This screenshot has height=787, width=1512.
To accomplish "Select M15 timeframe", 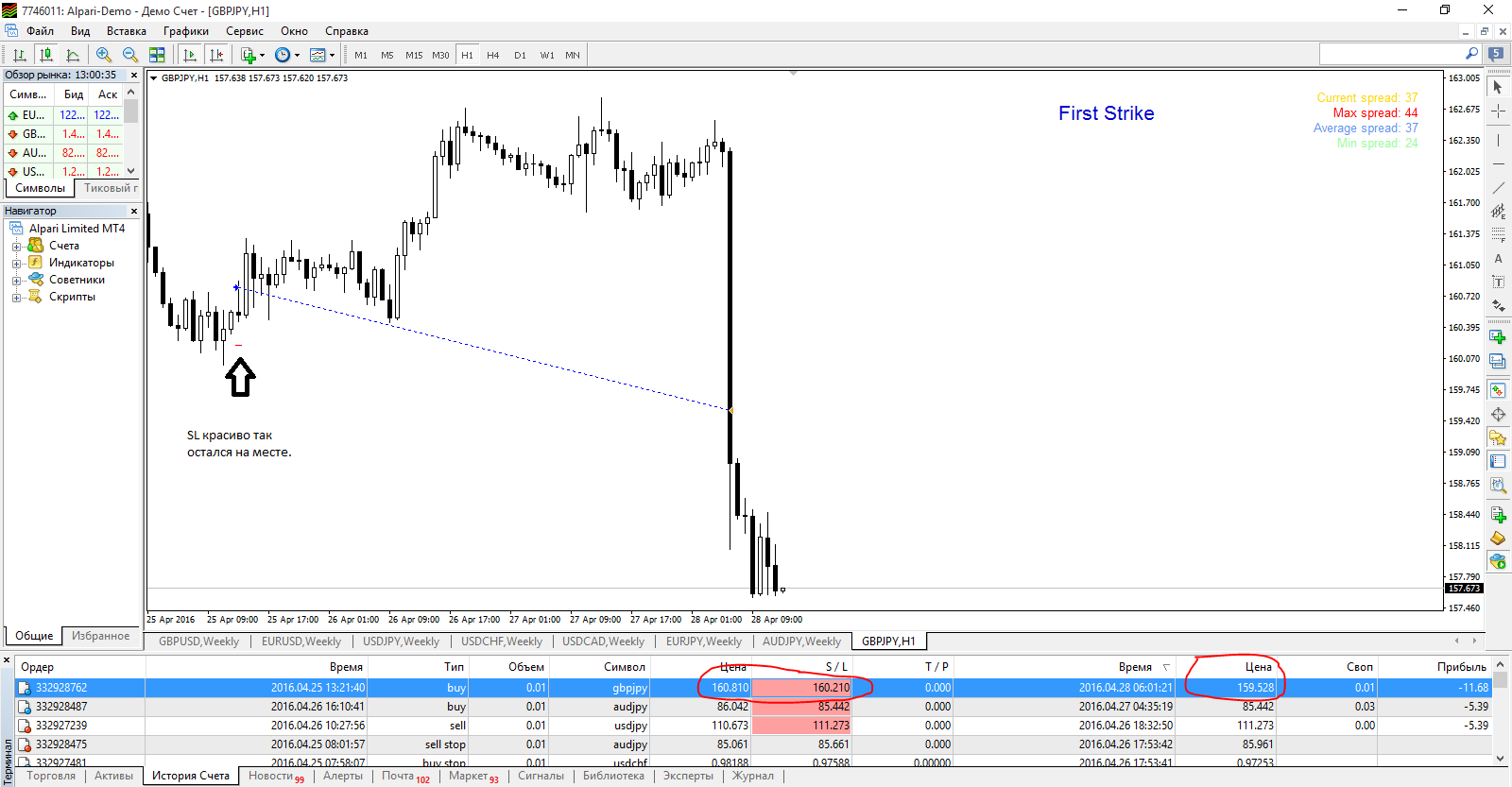I will tap(414, 55).
